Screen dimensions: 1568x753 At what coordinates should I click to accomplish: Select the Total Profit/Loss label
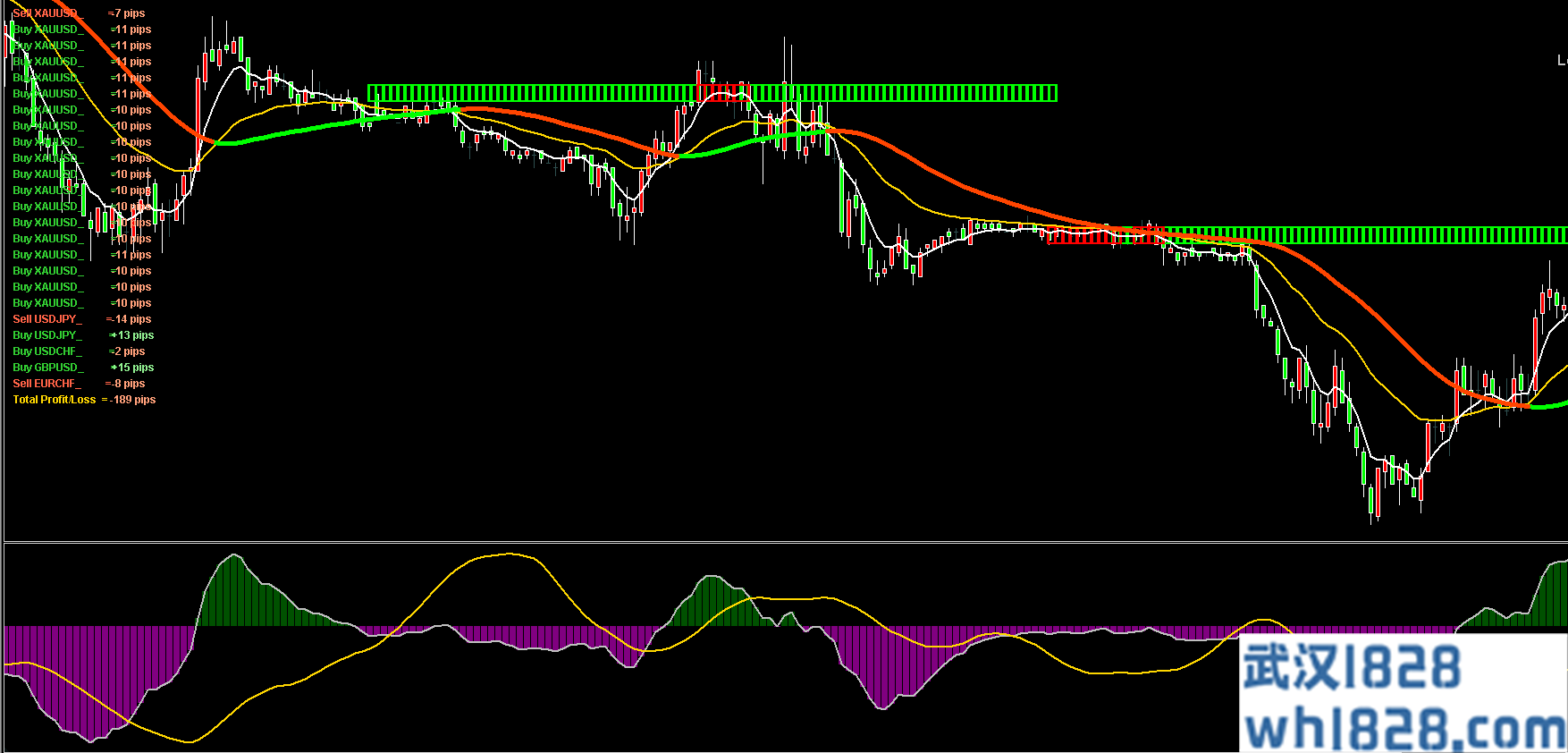point(55,400)
